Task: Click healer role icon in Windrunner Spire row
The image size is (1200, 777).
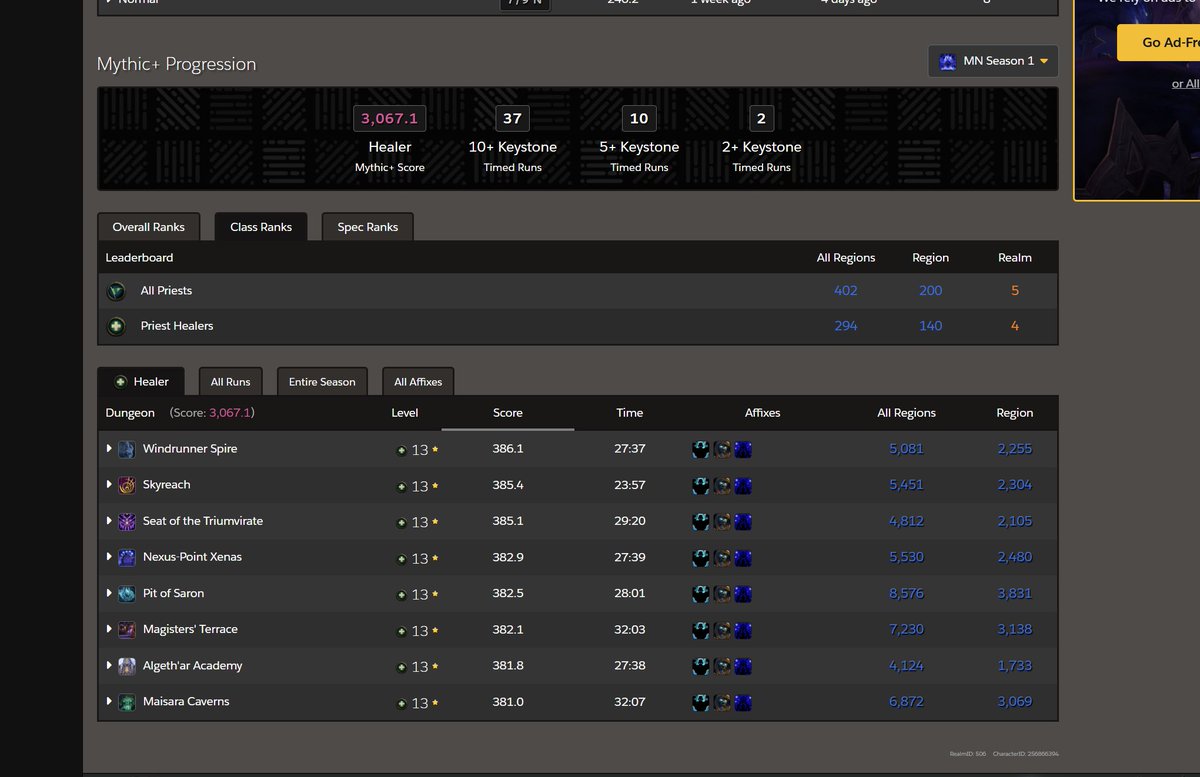Action: pos(402,451)
